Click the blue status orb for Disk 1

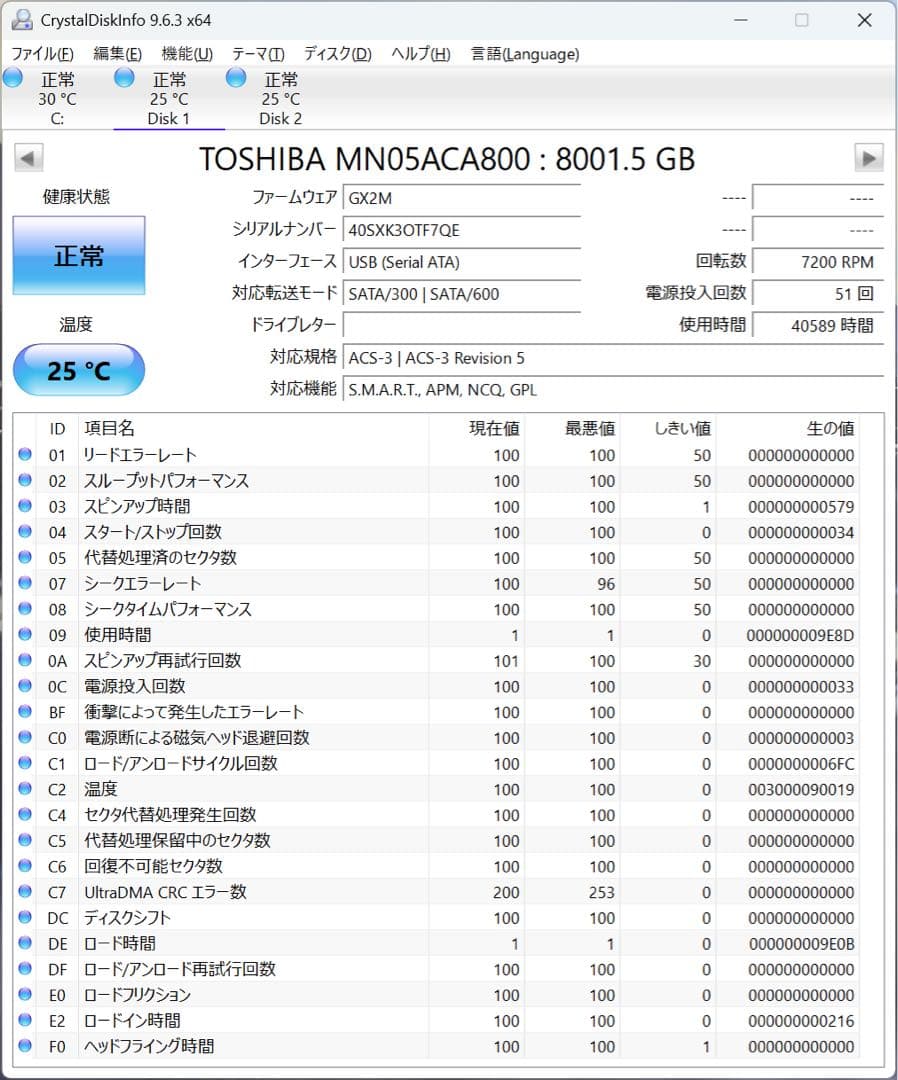[125, 78]
